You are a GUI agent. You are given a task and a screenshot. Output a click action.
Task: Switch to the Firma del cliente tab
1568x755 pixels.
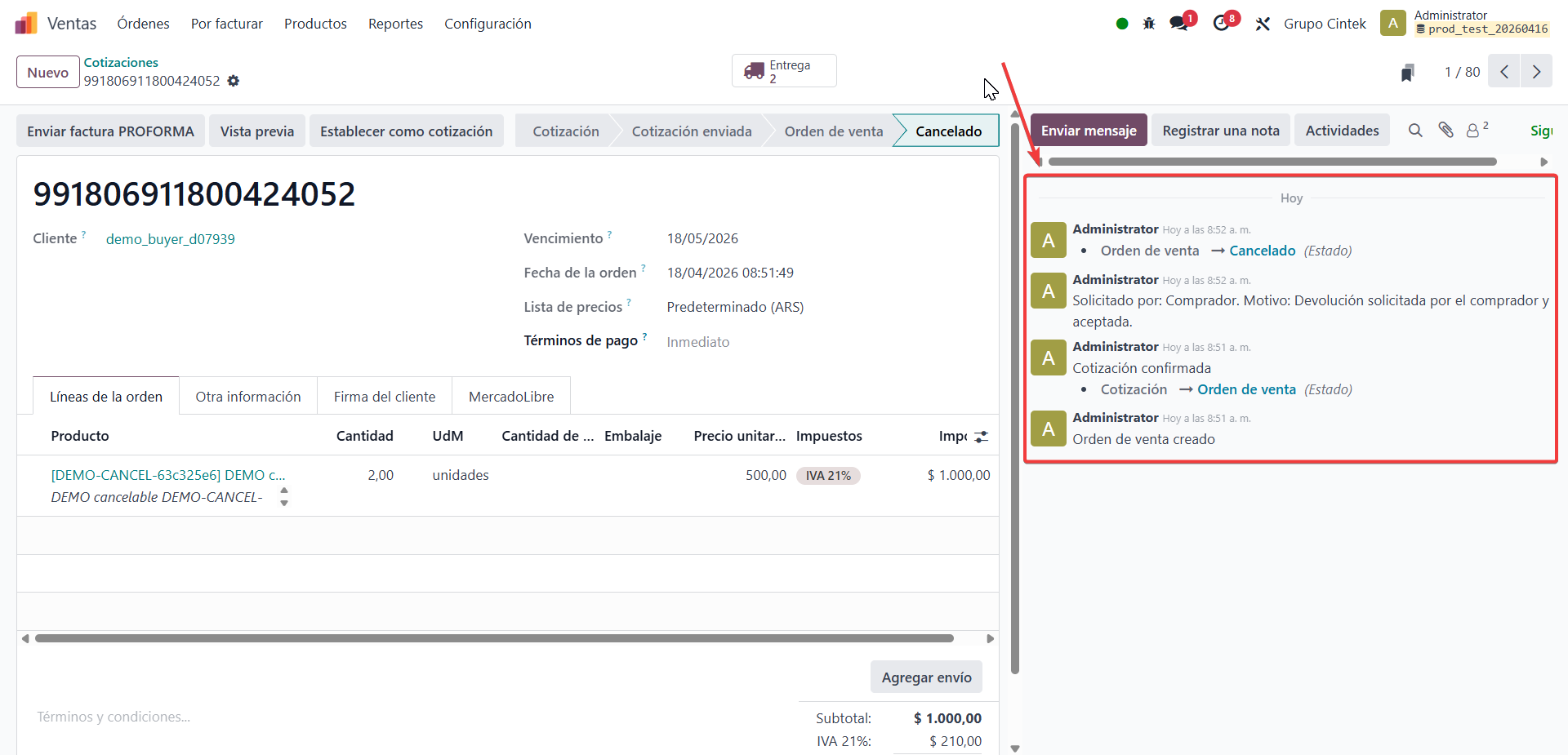click(x=385, y=396)
